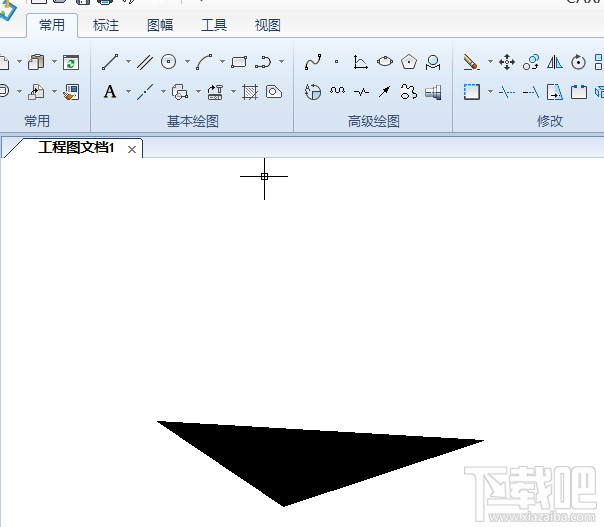Select the Stretch tool
This screenshot has height=527, width=604.
pyautogui.click(x=555, y=92)
